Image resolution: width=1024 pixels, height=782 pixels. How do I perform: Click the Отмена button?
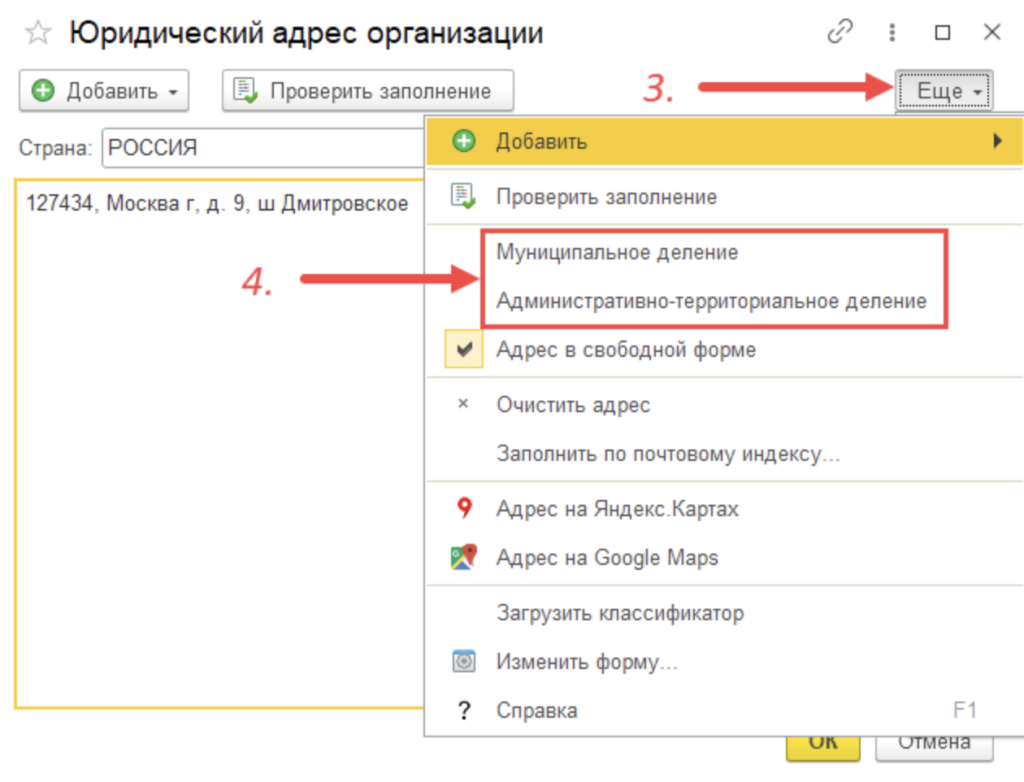click(933, 745)
